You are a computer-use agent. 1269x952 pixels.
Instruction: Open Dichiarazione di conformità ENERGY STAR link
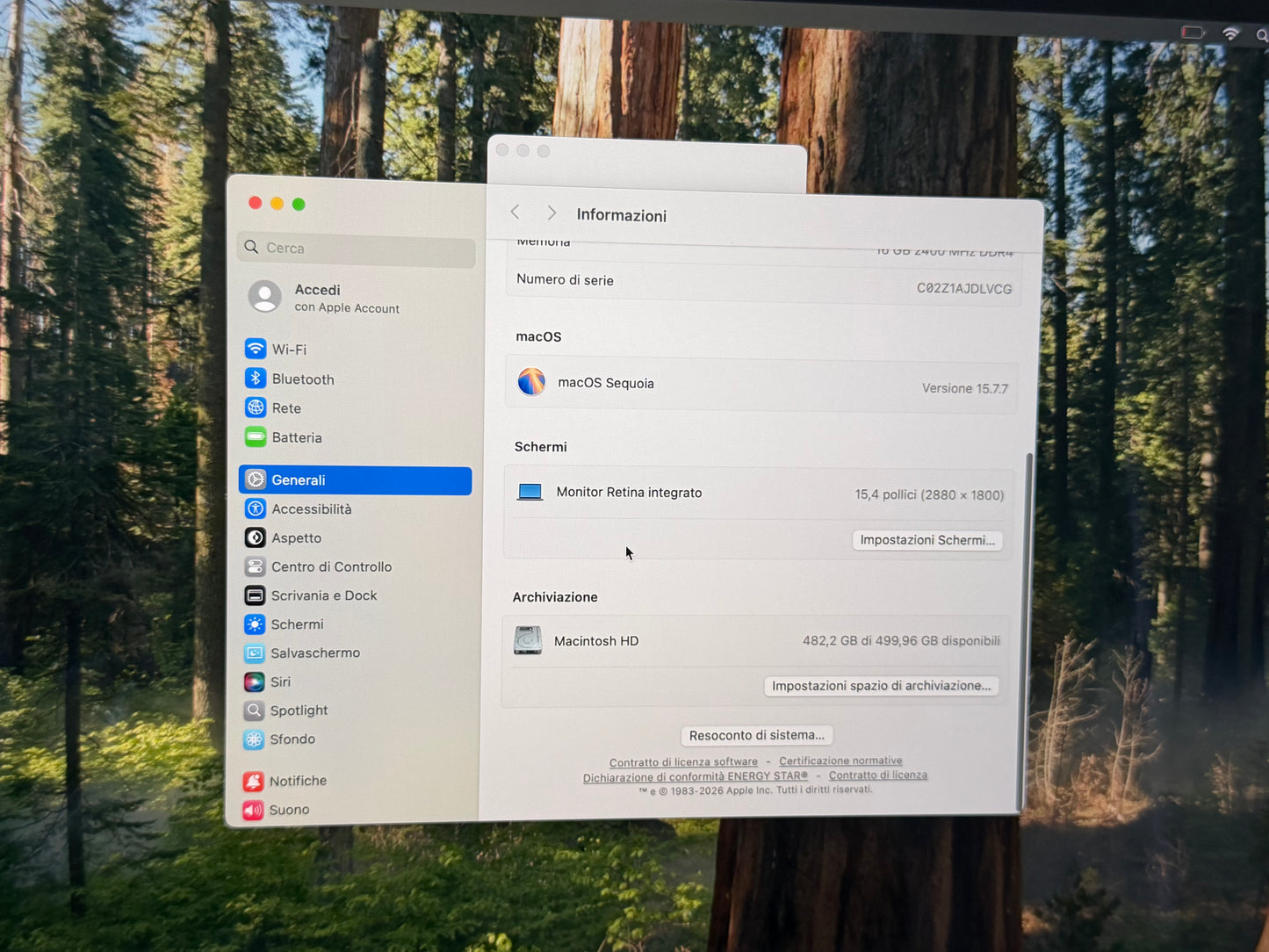(696, 776)
